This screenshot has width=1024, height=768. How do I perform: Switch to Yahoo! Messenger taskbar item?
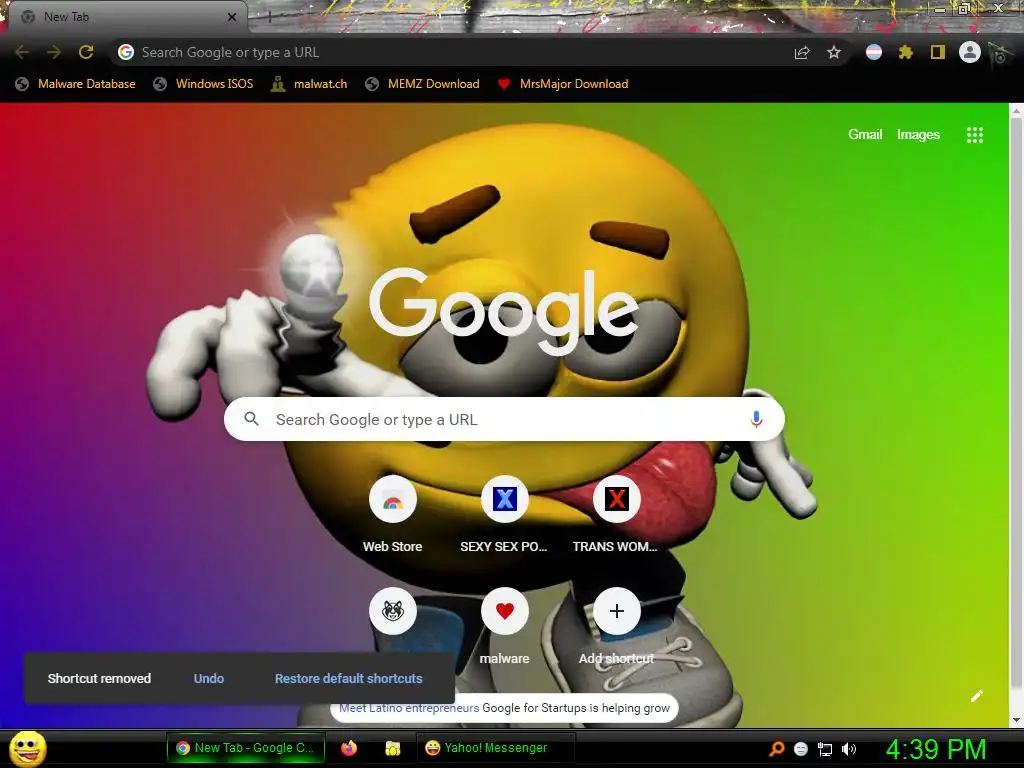[496, 748]
